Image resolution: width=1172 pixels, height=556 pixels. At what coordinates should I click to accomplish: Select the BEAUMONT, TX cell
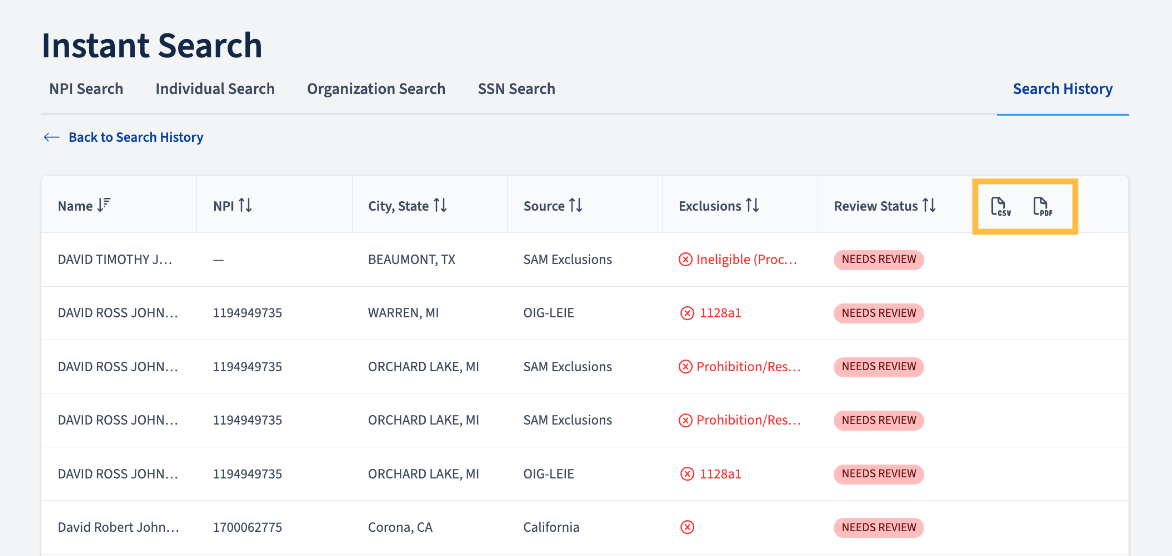click(412, 260)
